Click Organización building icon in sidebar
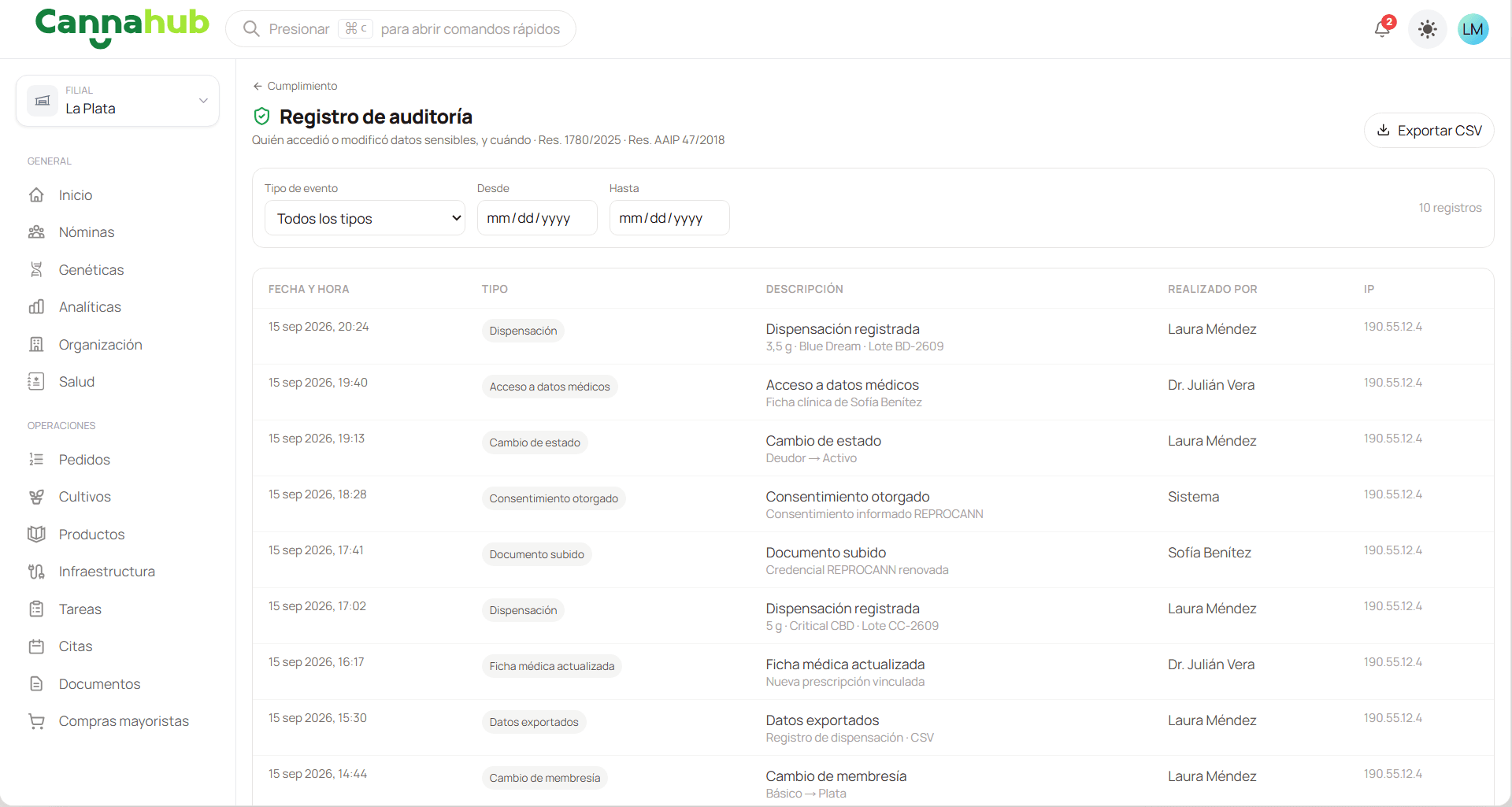1512x807 pixels. (36, 345)
